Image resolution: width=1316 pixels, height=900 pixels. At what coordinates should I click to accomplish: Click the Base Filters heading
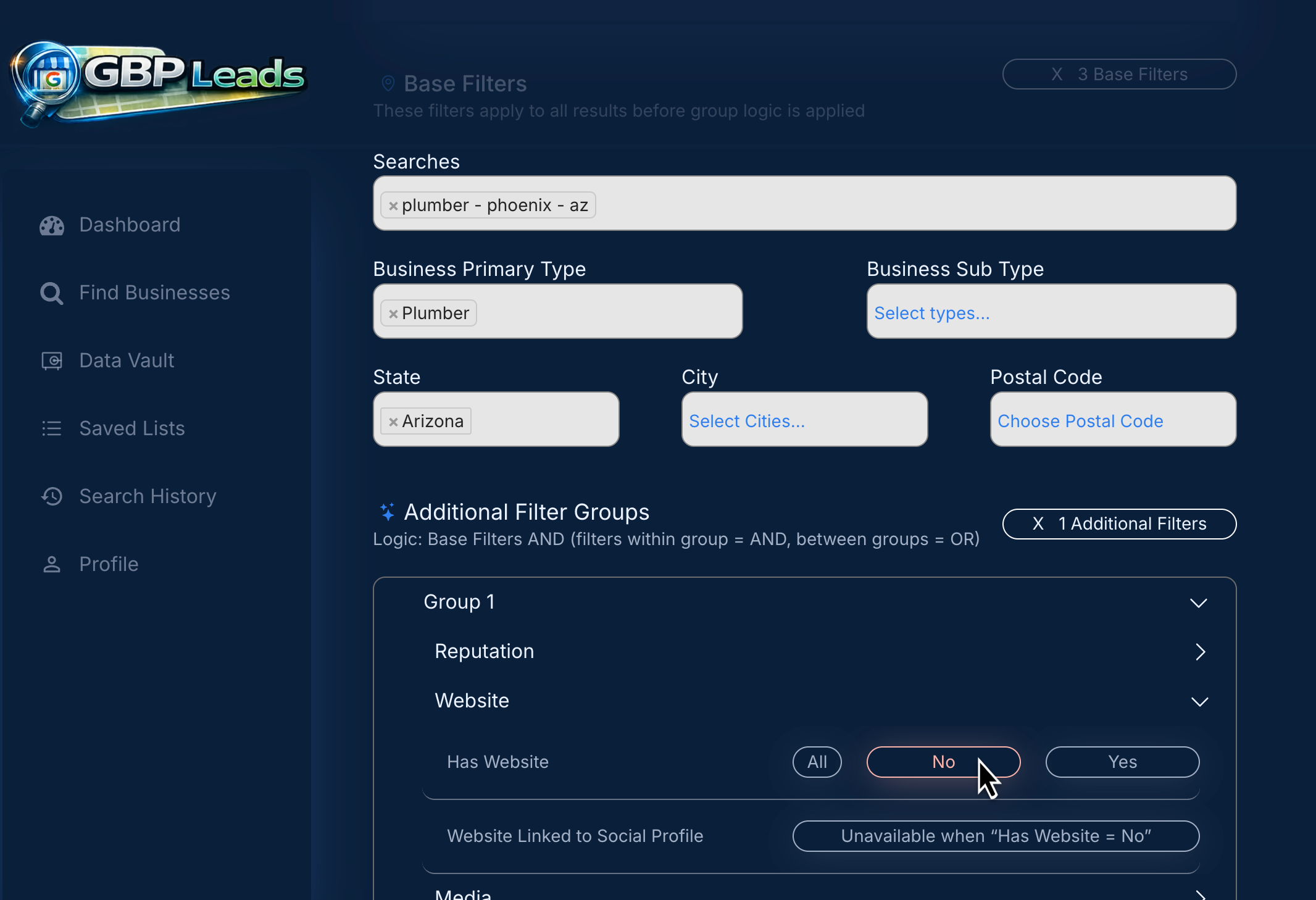tap(465, 83)
